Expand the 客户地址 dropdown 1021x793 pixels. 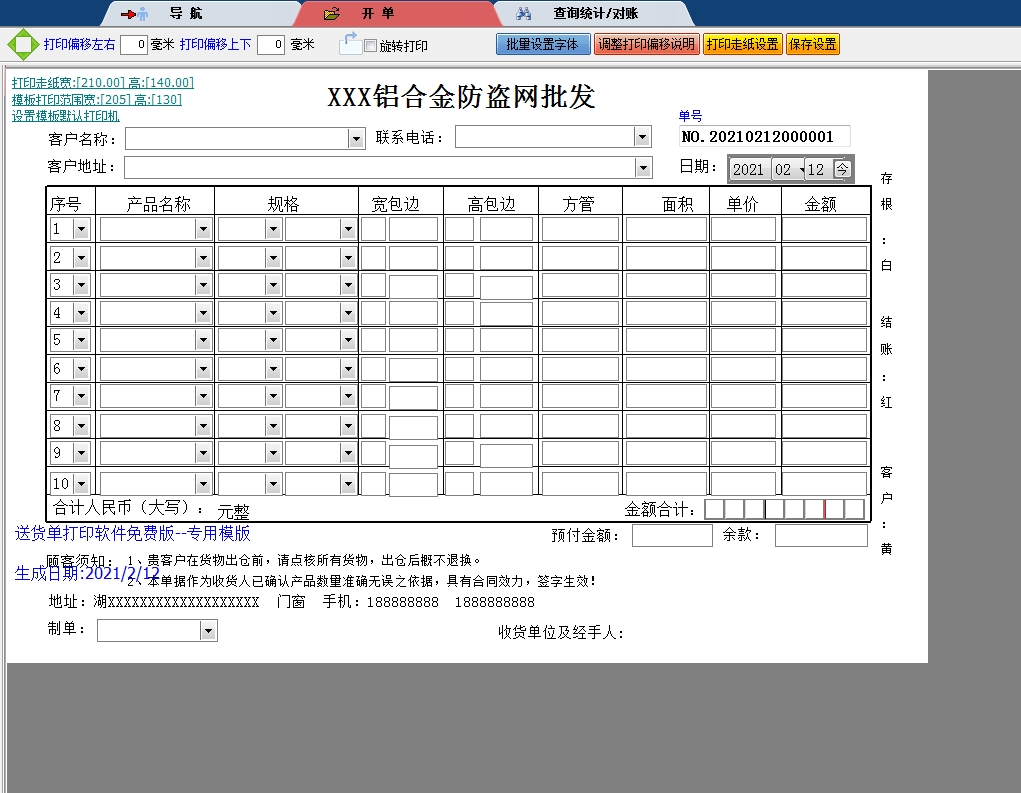(643, 167)
